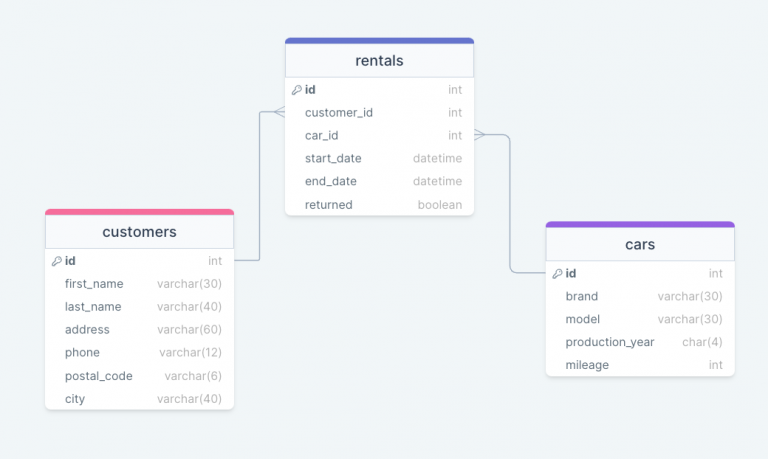768x459 pixels.
Task: Click the purple color bar above cars
Action: coord(640,224)
